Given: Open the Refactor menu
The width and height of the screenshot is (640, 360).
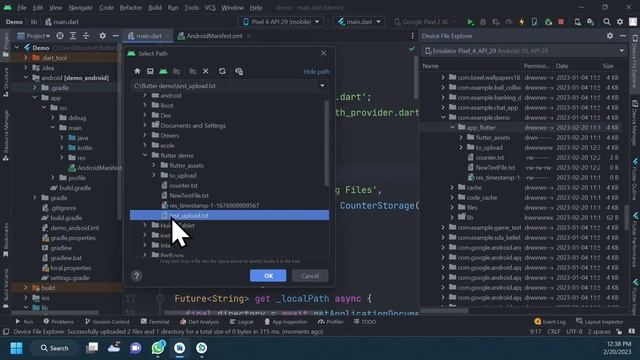Looking at the screenshot, I should pyautogui.click(x=131, y=8).
